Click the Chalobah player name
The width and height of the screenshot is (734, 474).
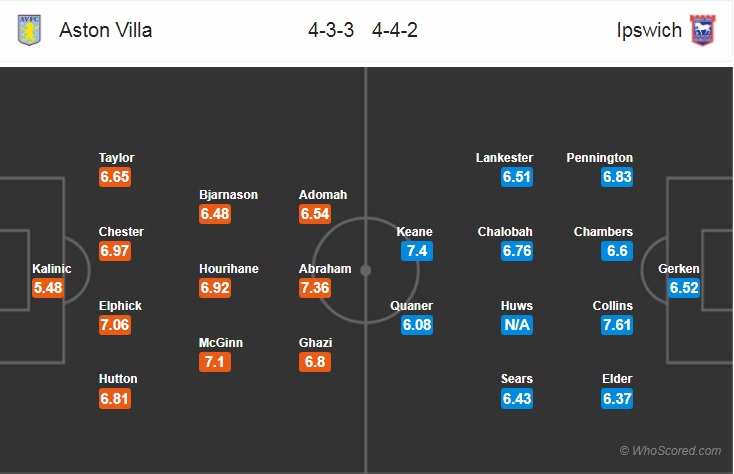(x=505, y=232)
